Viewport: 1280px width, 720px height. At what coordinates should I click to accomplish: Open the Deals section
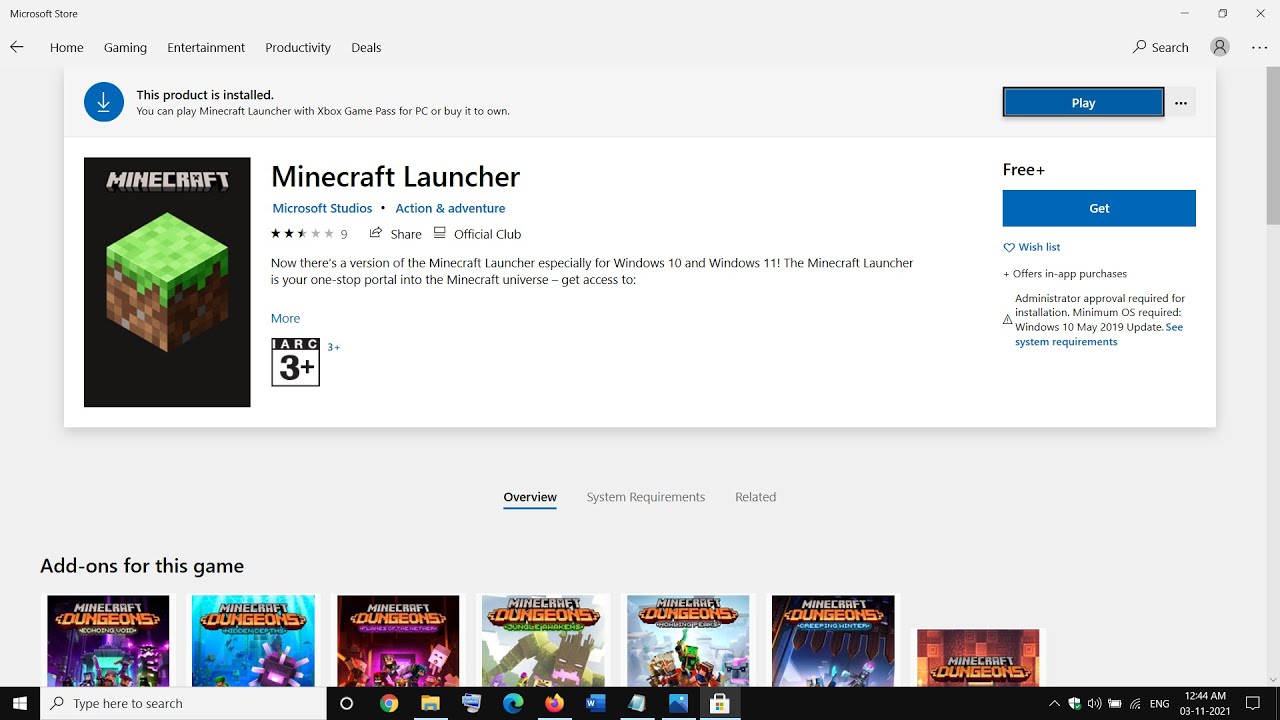click(366, 47)
